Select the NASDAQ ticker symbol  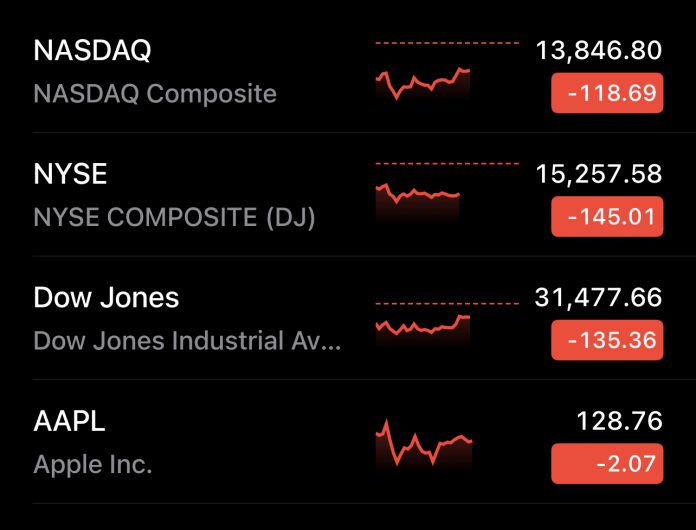click(92, 51)
